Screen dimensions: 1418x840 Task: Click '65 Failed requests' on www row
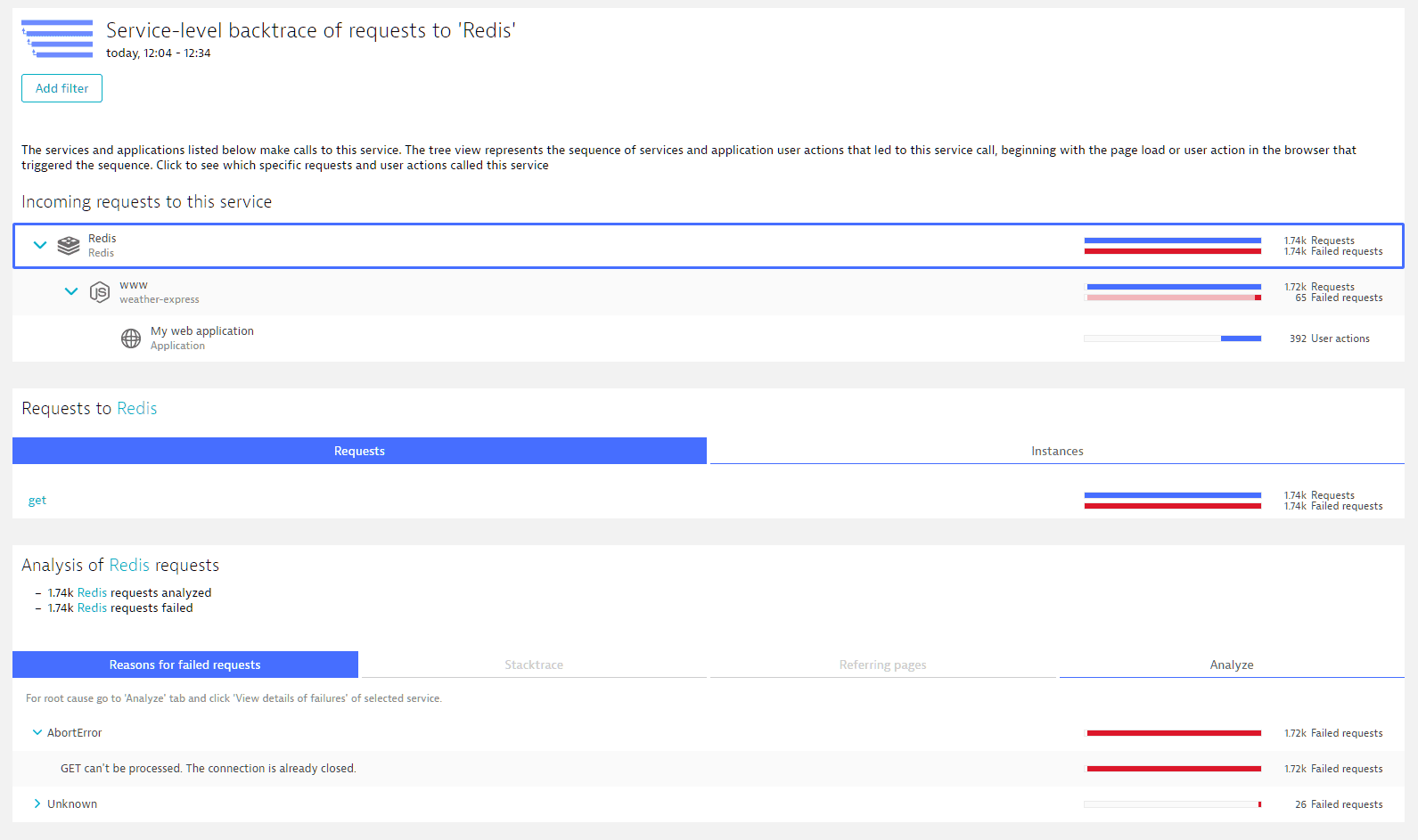1339,298
